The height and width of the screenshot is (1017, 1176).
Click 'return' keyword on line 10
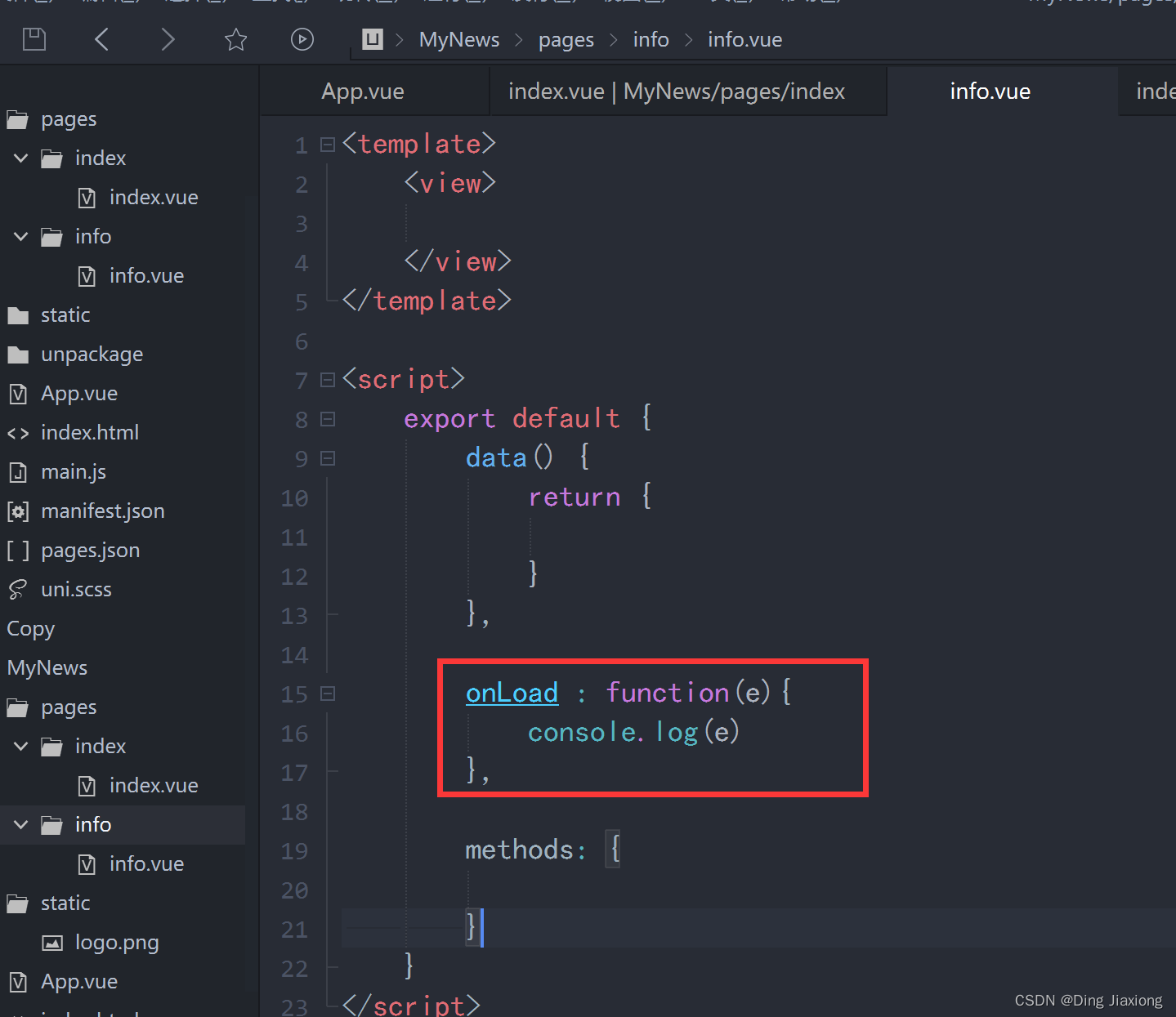(x=575, y=497)
